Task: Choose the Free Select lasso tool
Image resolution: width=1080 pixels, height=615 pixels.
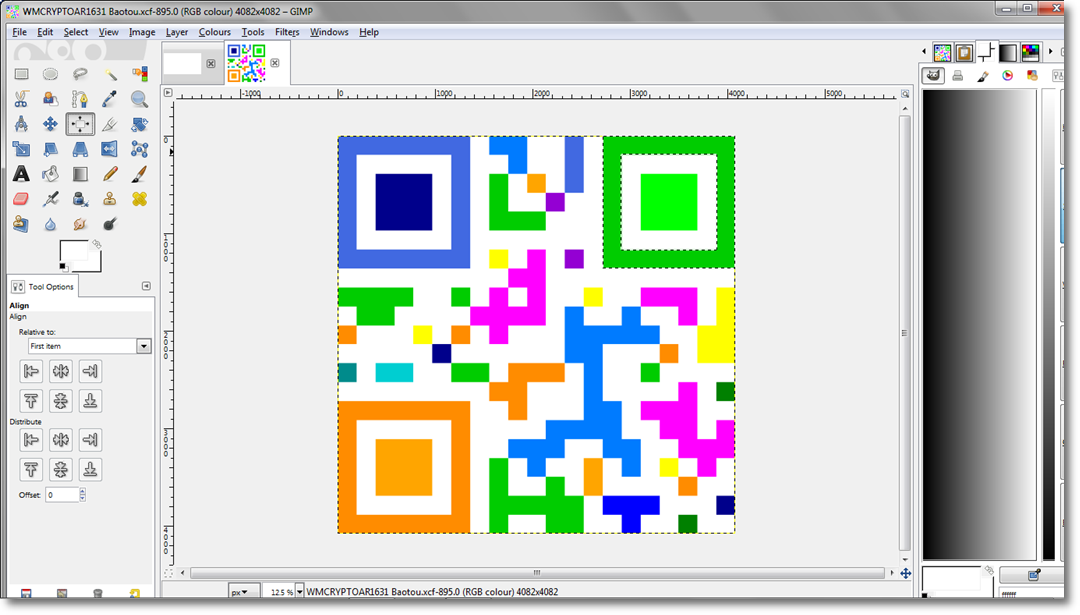Action: click(80, 74)
